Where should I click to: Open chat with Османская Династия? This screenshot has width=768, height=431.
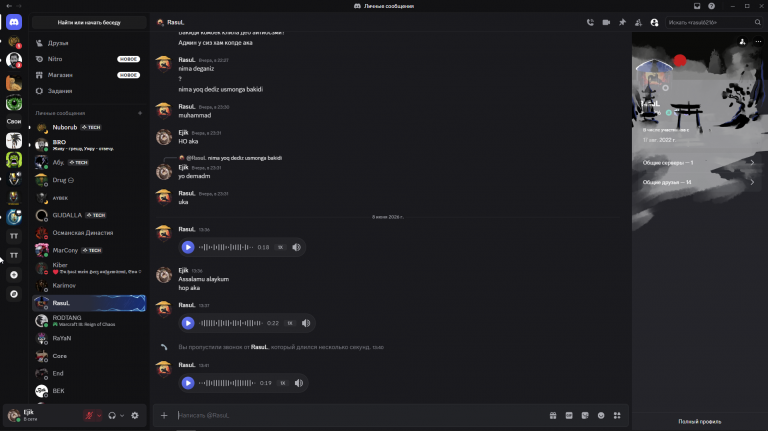89,233
